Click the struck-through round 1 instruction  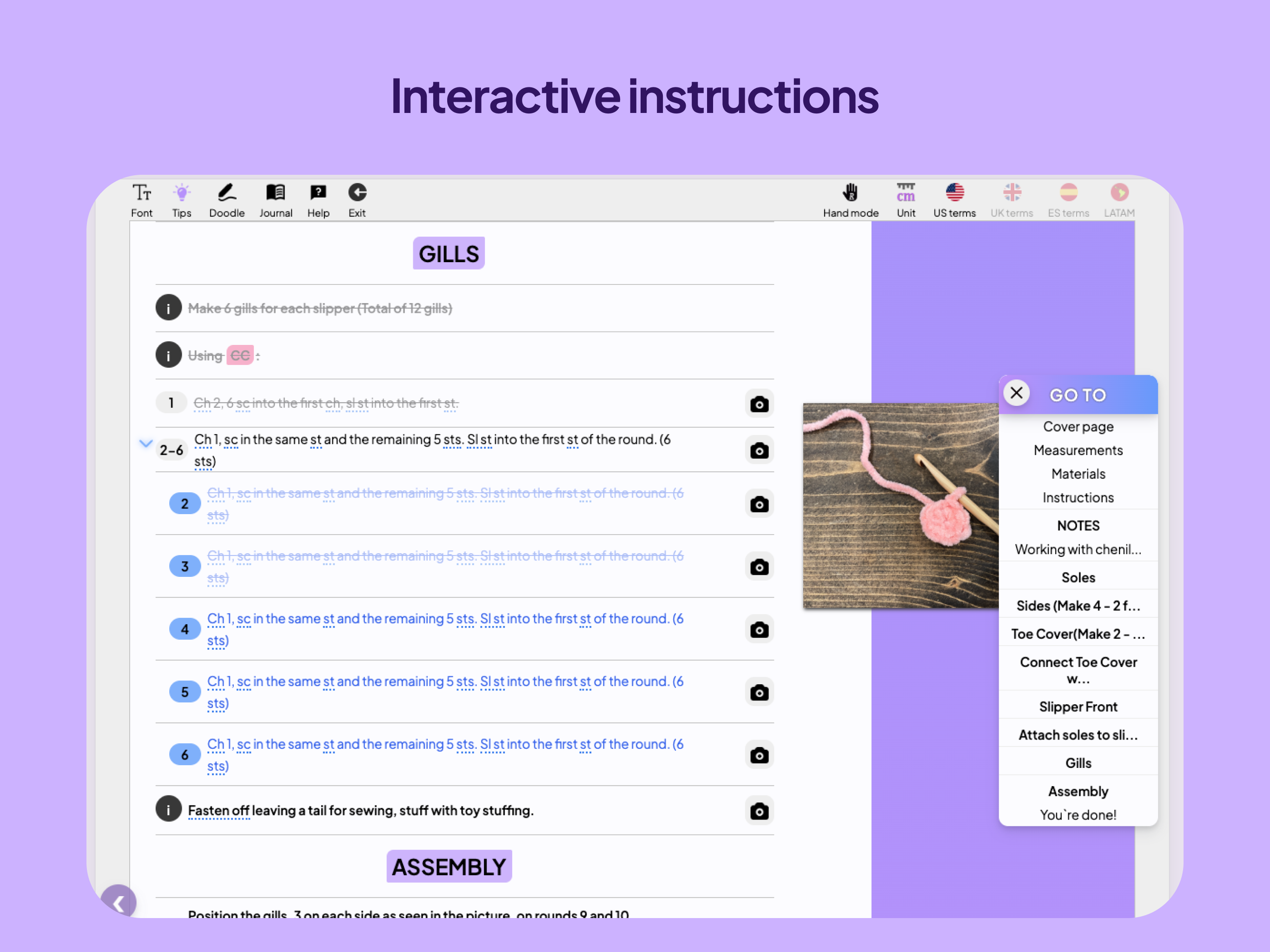click(325, 403)
